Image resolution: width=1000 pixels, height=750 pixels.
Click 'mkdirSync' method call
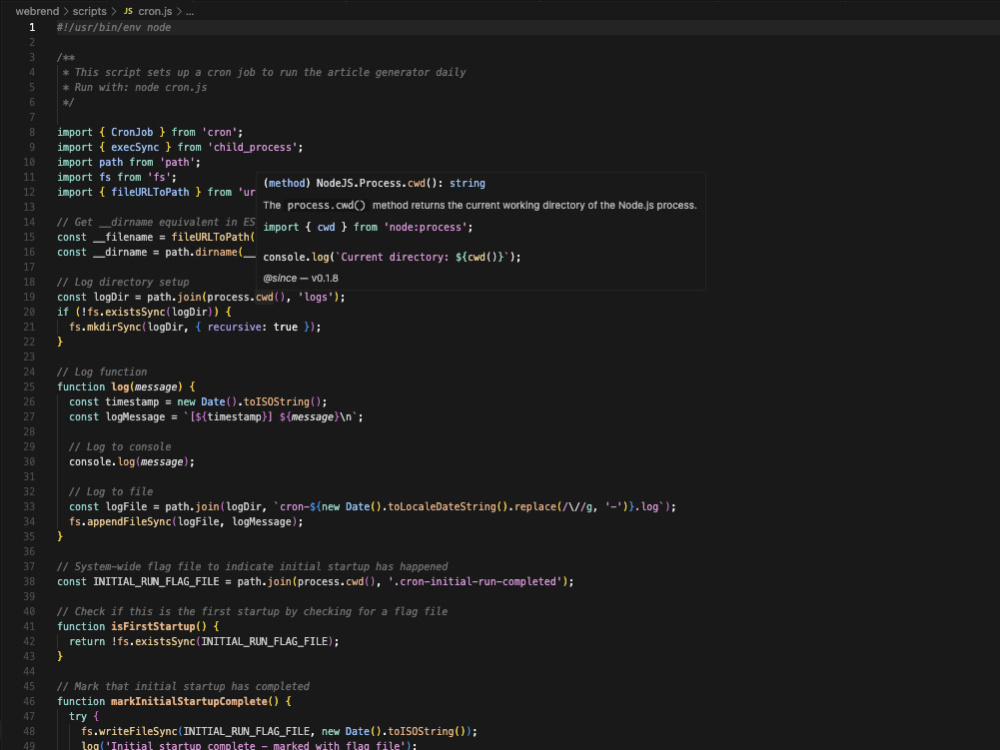tap(115, 327)
